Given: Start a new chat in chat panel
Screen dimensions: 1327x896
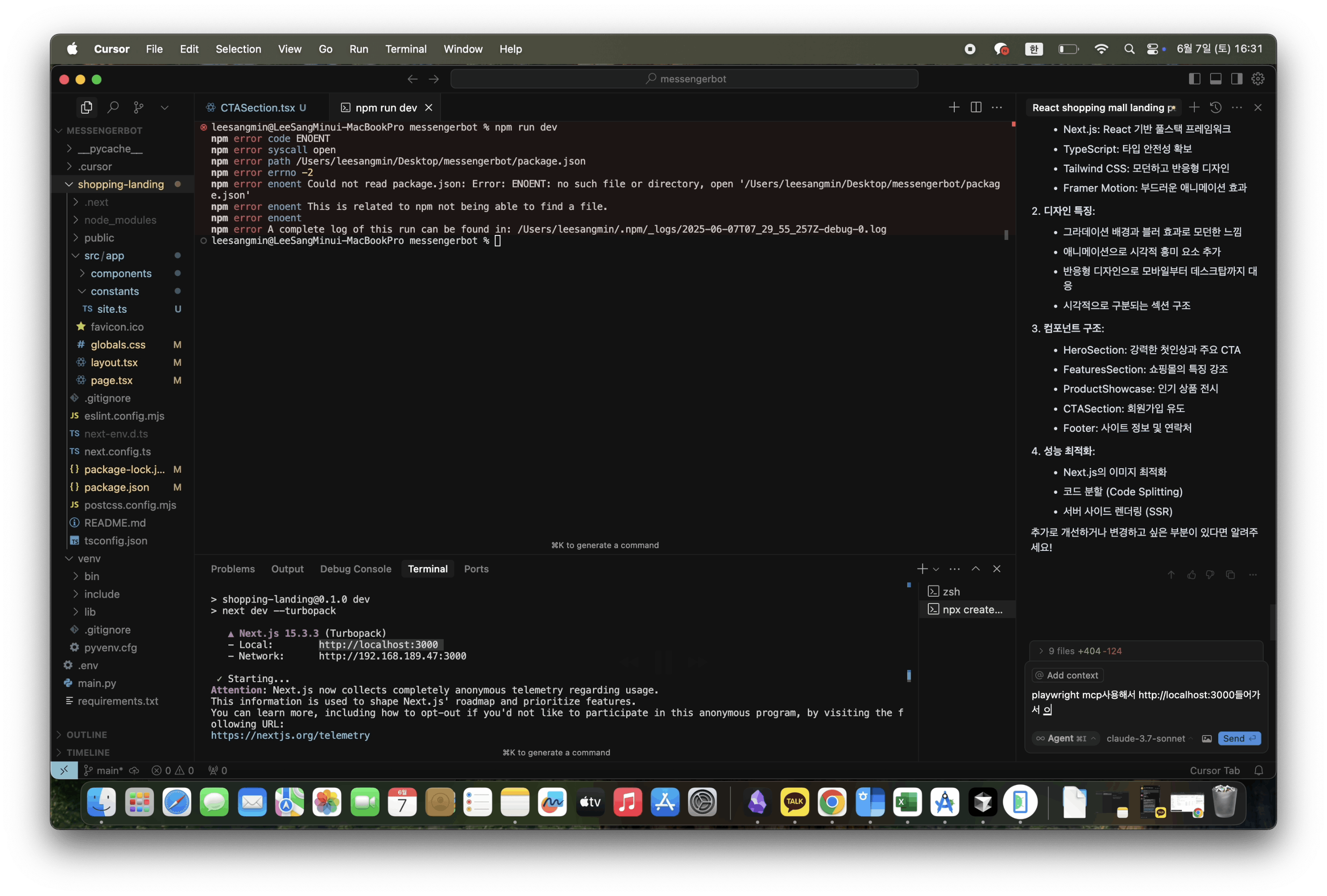Looking at the screenshot, I should tap(1194, 107).
